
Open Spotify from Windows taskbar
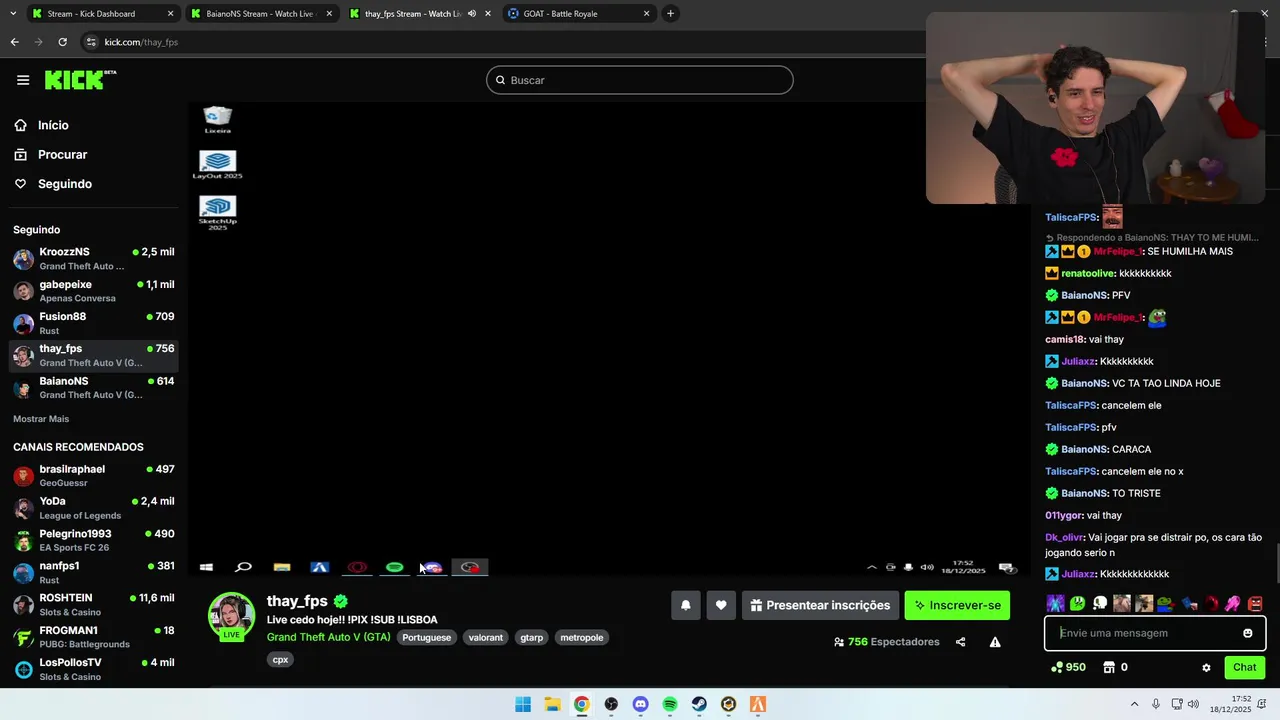point(670,704)
